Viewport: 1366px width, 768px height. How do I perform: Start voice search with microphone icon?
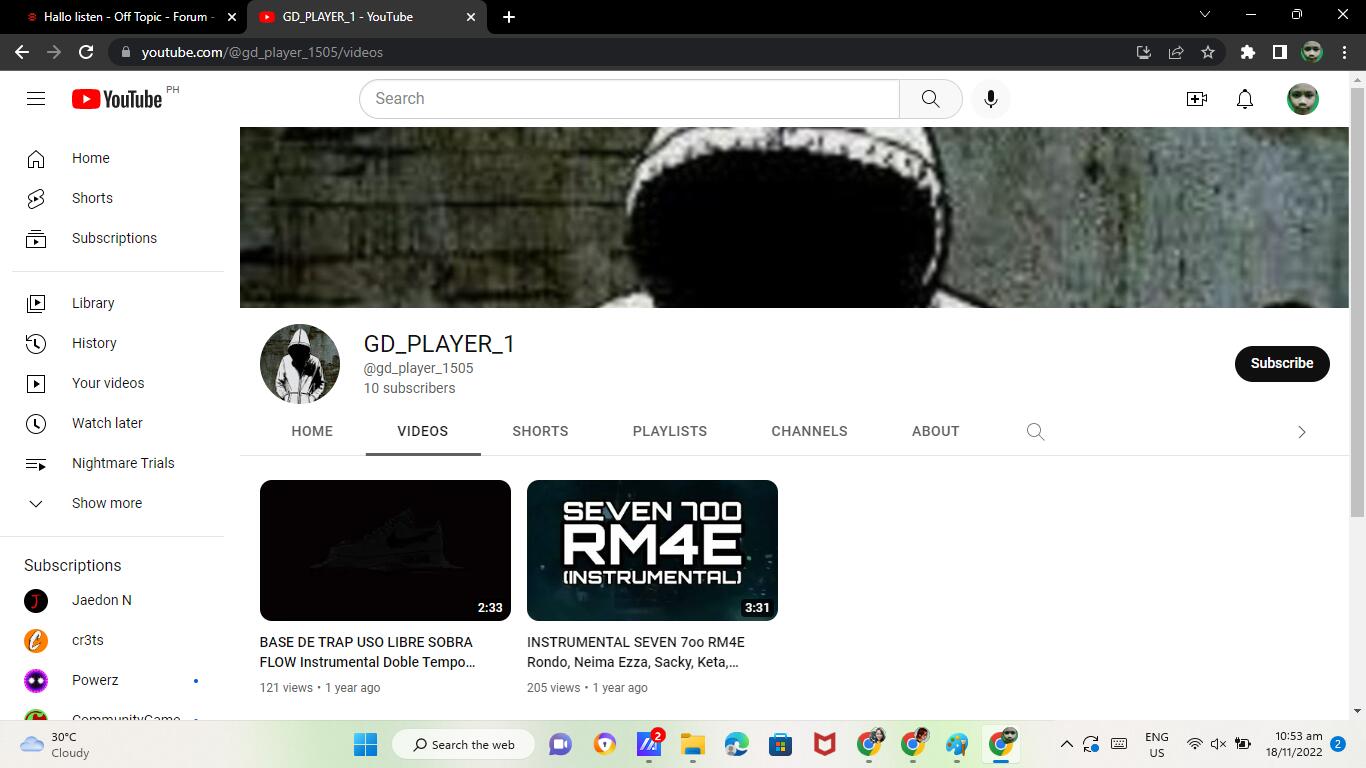(x=990, y=99)
